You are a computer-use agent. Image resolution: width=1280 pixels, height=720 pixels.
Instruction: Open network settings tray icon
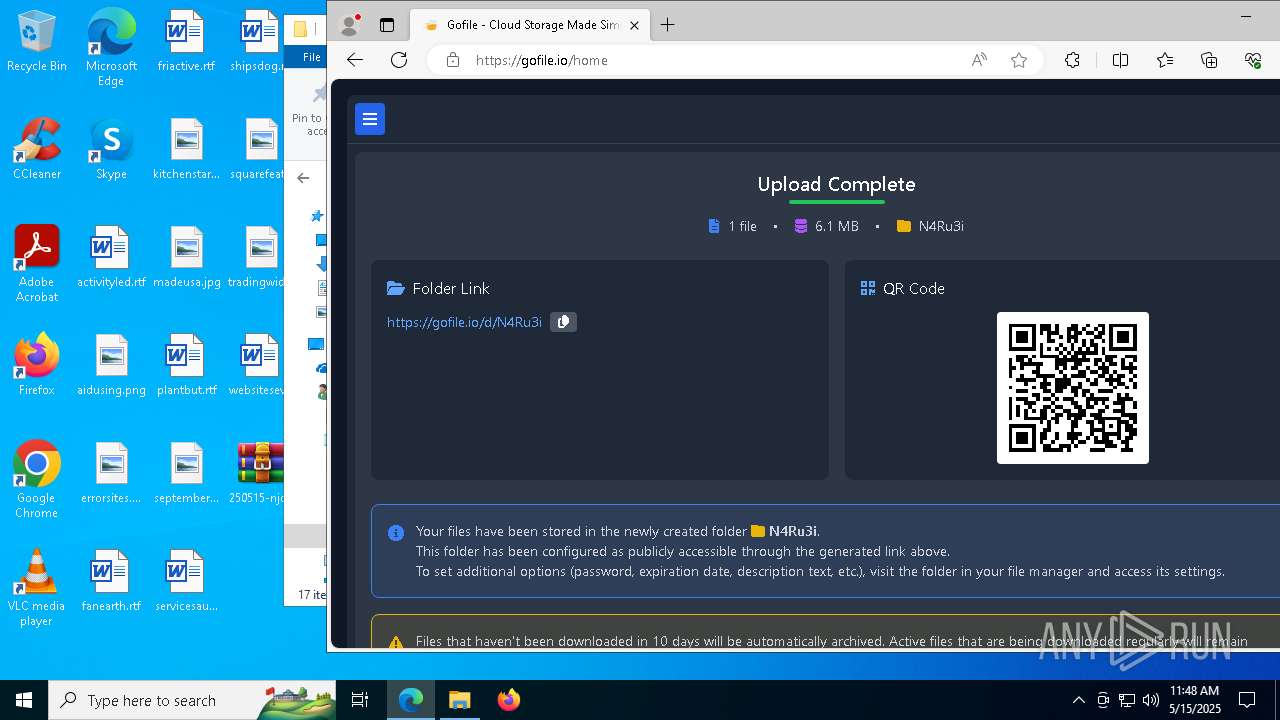(1127, 700)
